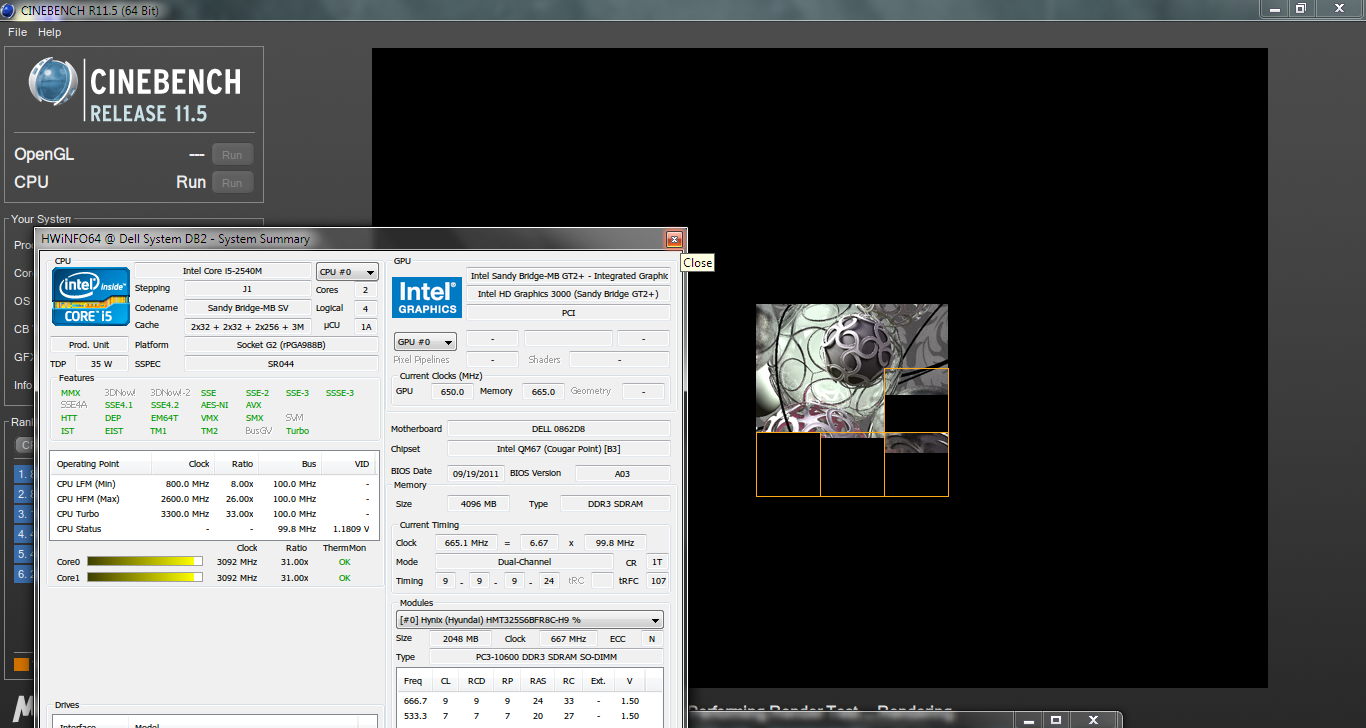Screen dimensions: 1366x728
Task: Open the File menu in Cinebench
Action: (x=17, y=32)
